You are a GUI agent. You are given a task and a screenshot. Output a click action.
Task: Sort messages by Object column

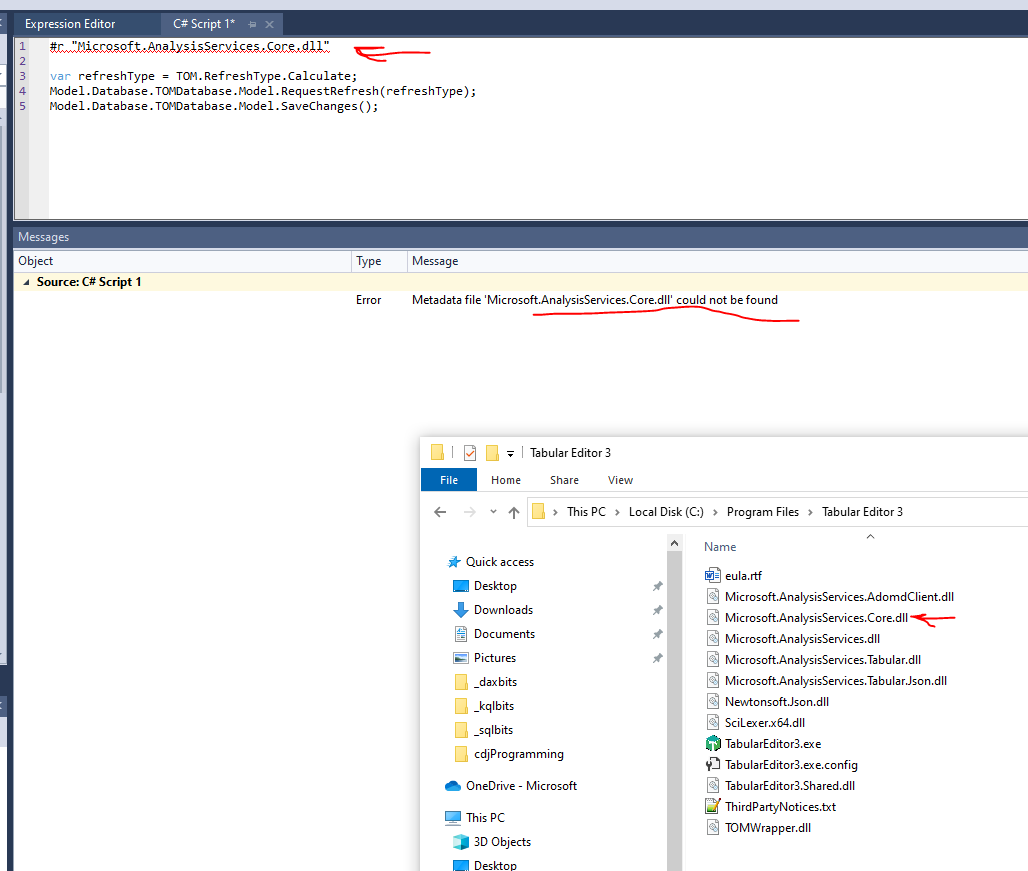click(182, 261)
